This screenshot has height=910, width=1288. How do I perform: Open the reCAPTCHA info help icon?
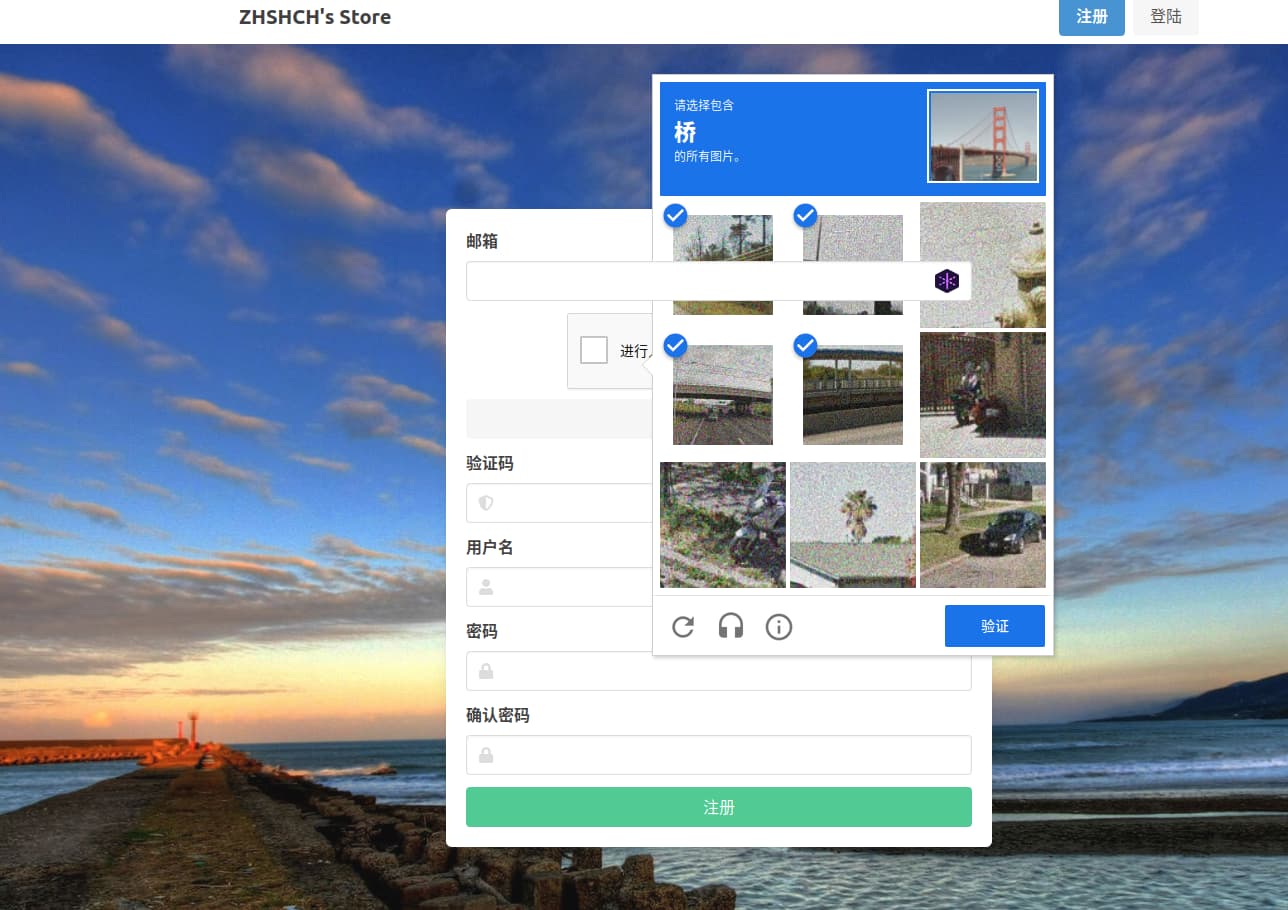tap(779, 627)
